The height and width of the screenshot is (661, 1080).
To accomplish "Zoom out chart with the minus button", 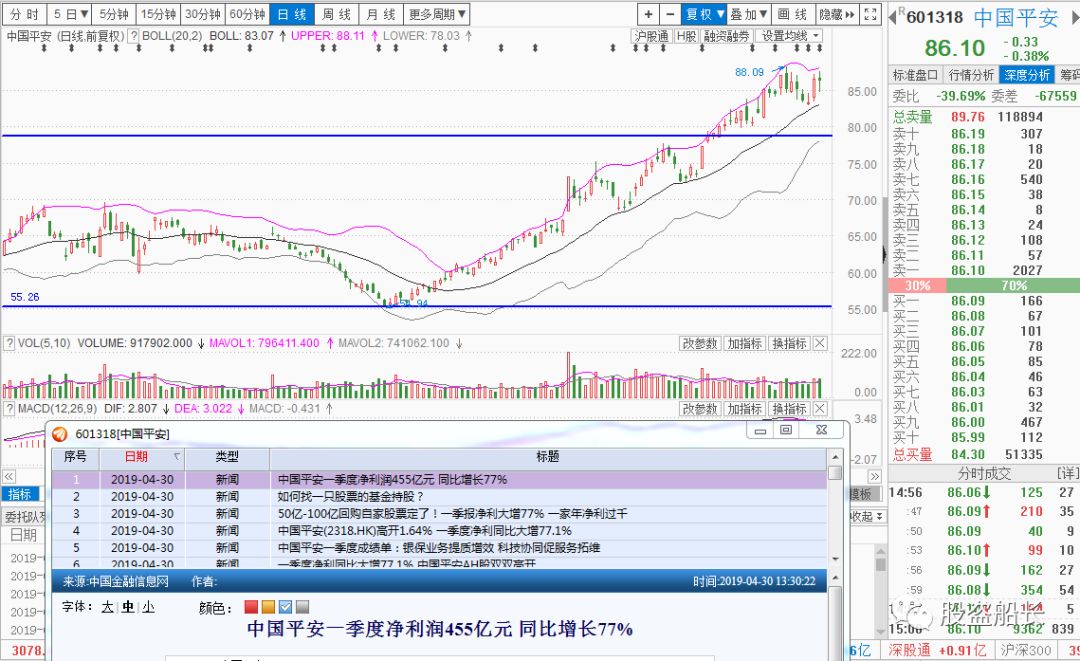I will point(669,14).
